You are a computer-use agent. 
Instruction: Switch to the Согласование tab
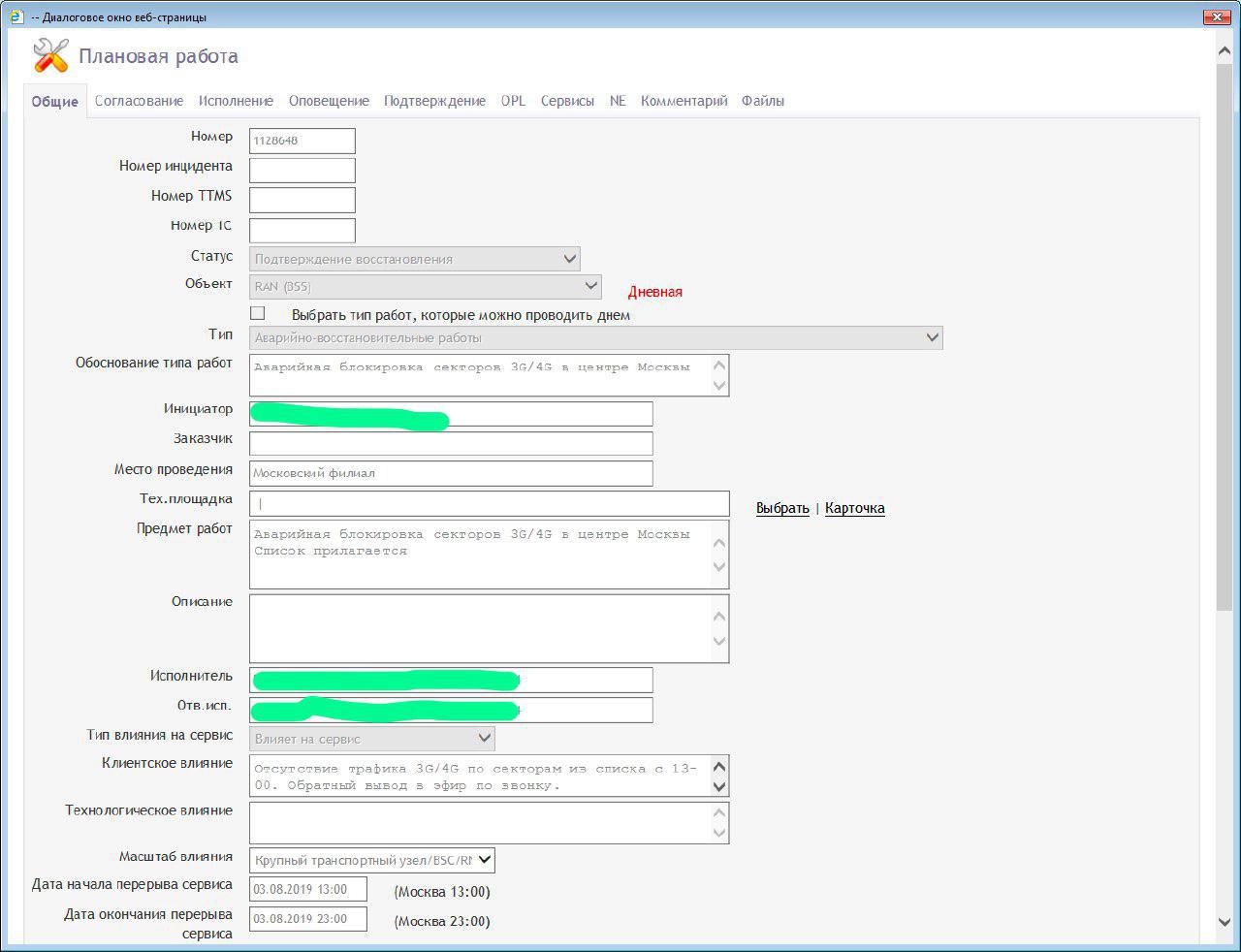(x=139, y=101)
